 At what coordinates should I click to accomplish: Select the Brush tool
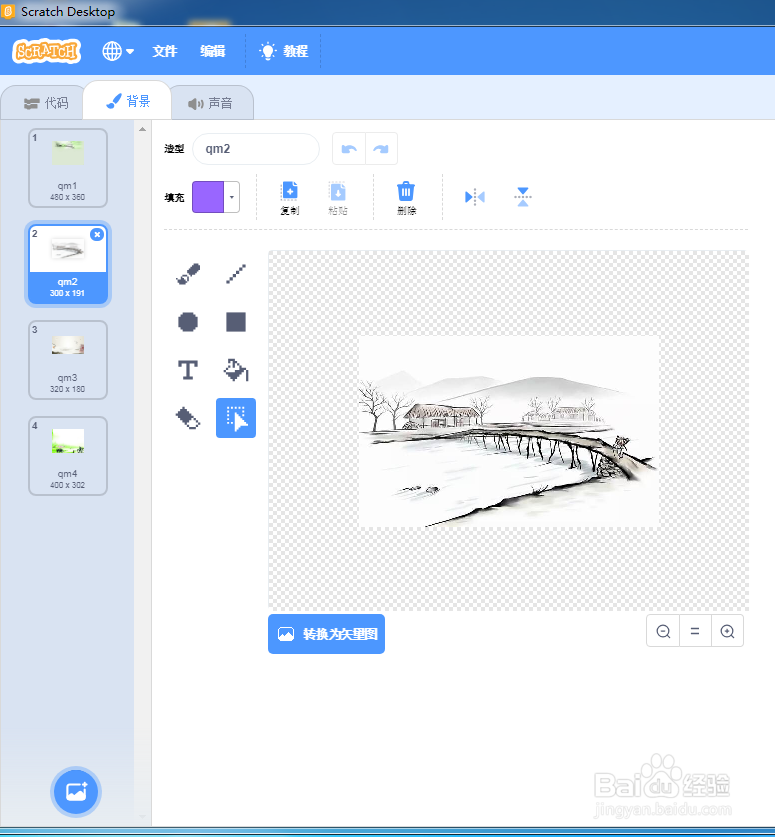pyautogui.click(x=188, y=274)
